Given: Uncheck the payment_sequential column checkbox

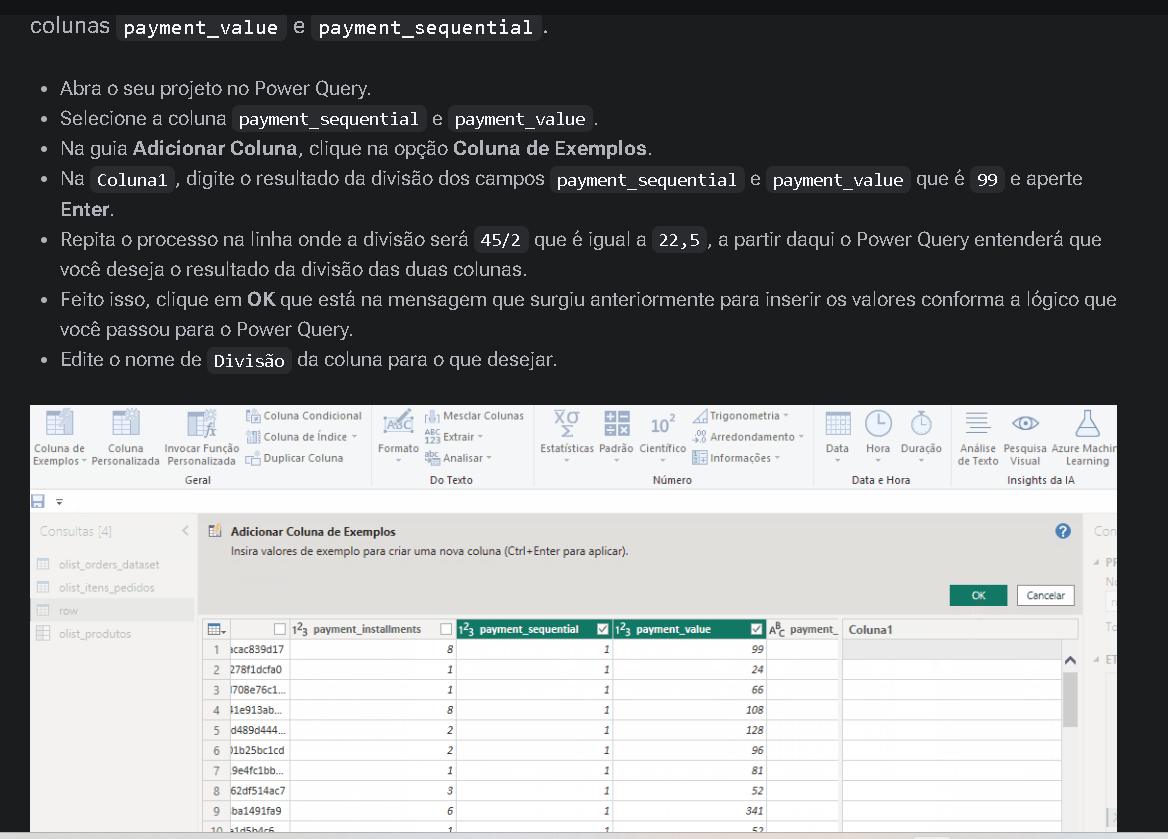Looking at the screenshot, I should tap(603, 630).
